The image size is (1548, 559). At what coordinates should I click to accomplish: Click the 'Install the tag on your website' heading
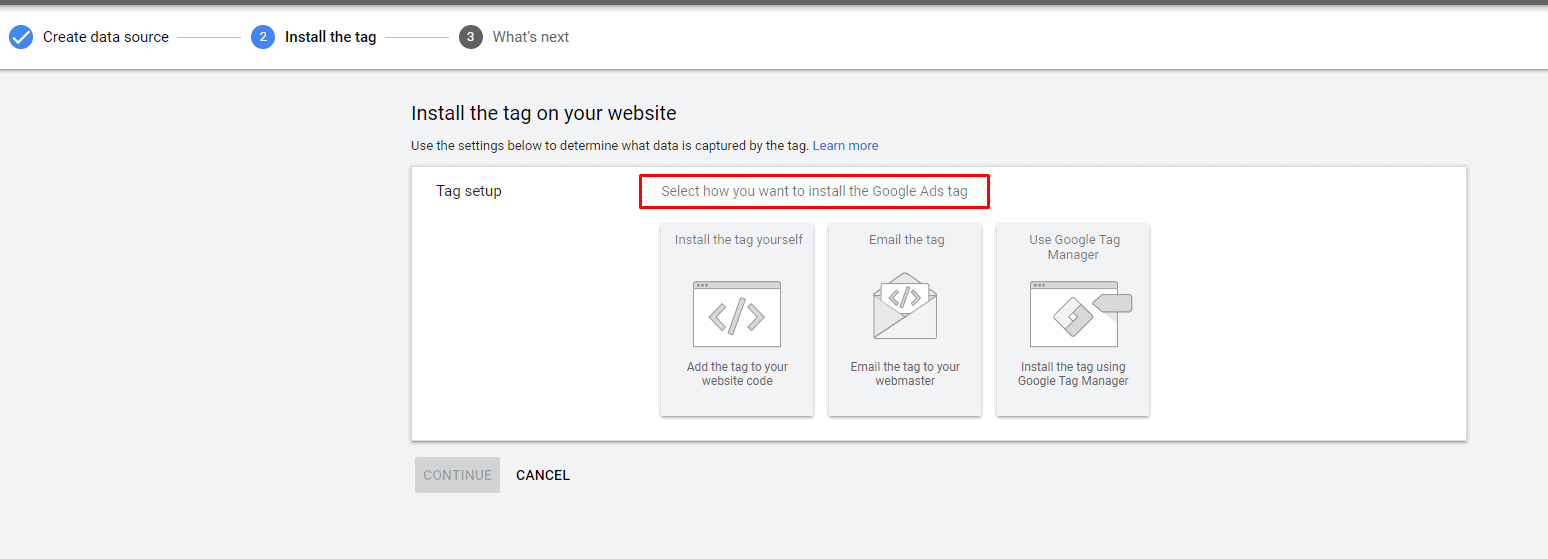[x=544, y=113]
